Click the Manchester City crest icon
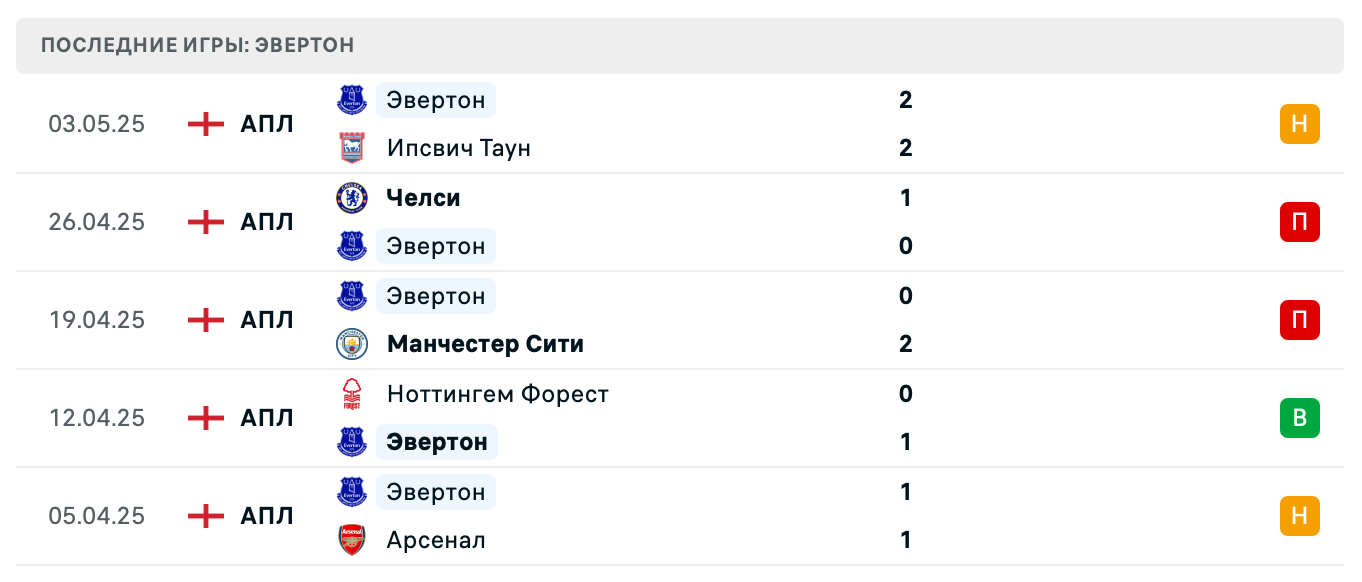1362x582 pixels. pyautogui.click(x=352, y=344)
